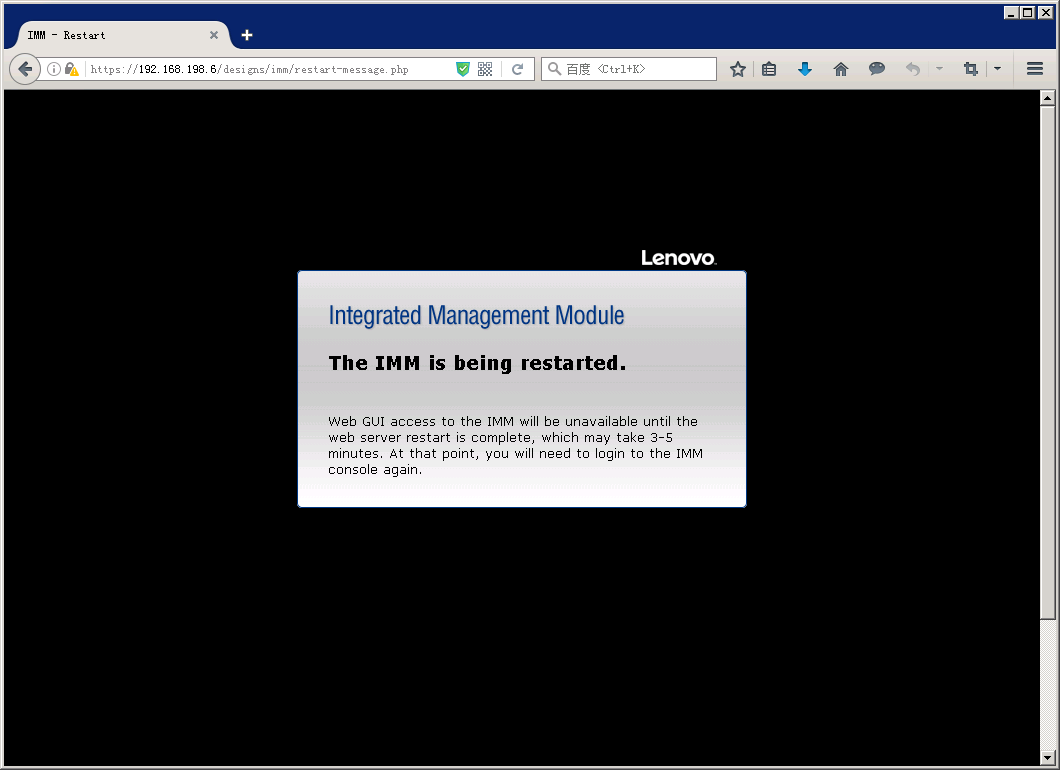Viewport: 1060px width, 770px height.
Task: Click the crop screenshot tool icon
Action: [971, 69]
